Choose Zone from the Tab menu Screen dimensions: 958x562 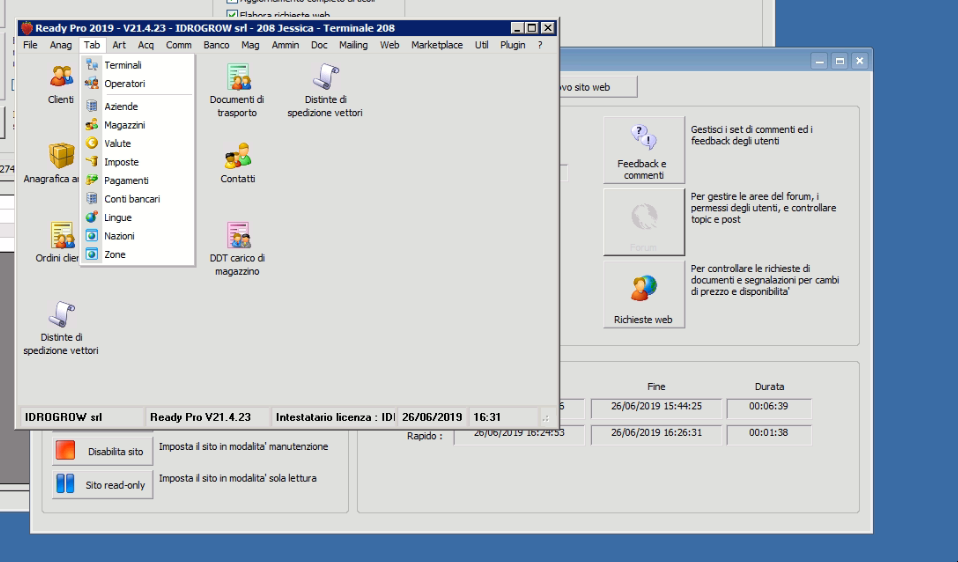point(137,255)
